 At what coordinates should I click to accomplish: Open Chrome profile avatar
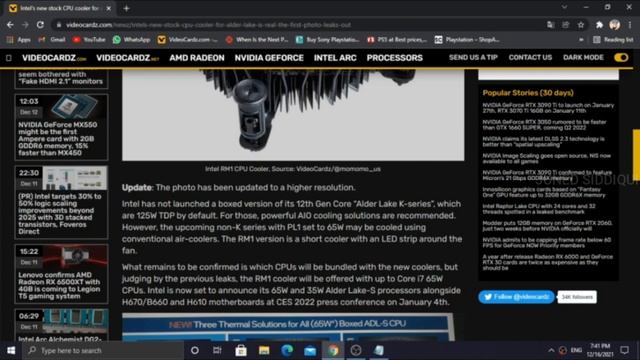pos(614,25)
